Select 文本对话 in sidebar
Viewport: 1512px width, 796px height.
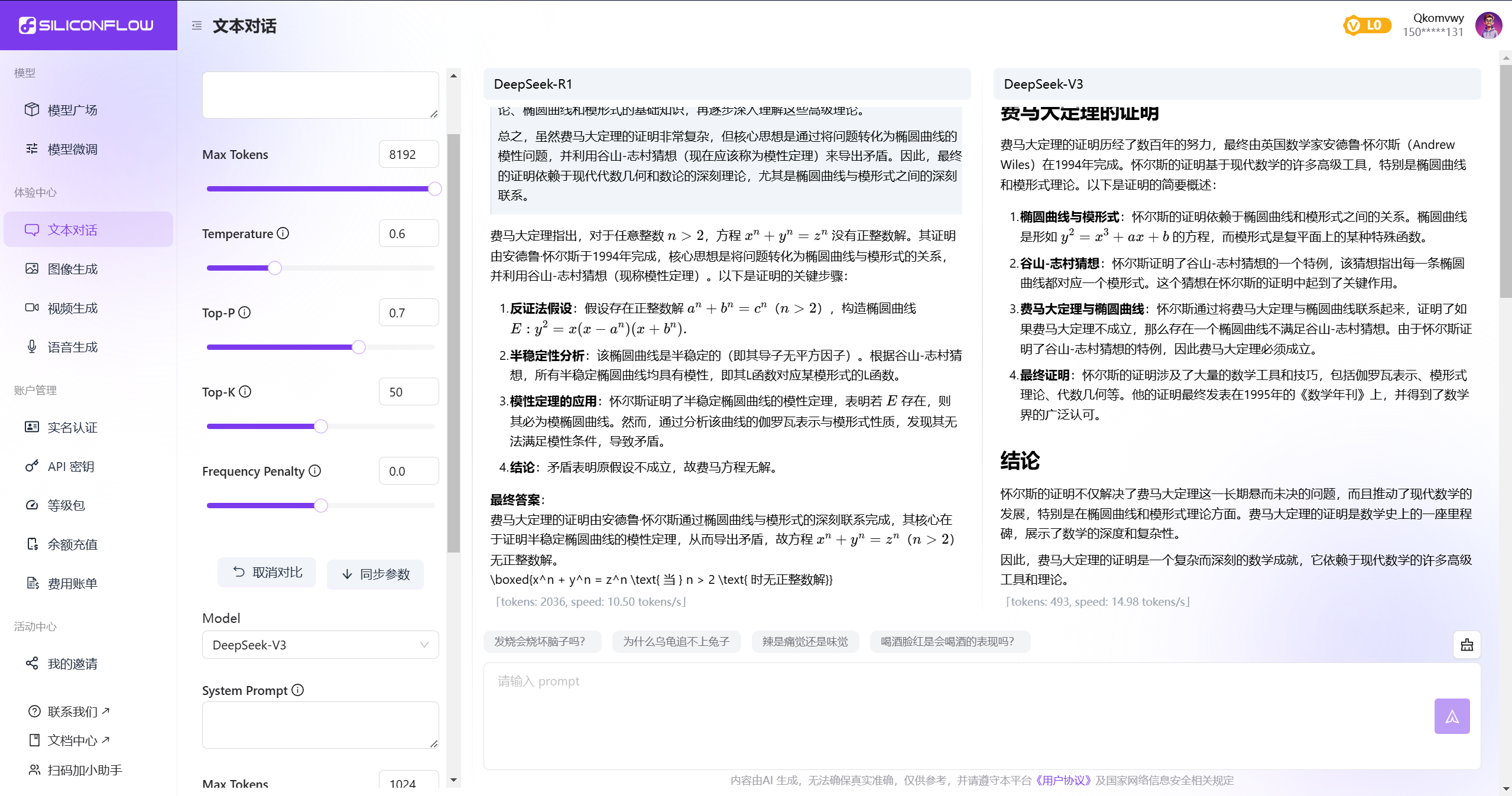(x=88, y=230)
